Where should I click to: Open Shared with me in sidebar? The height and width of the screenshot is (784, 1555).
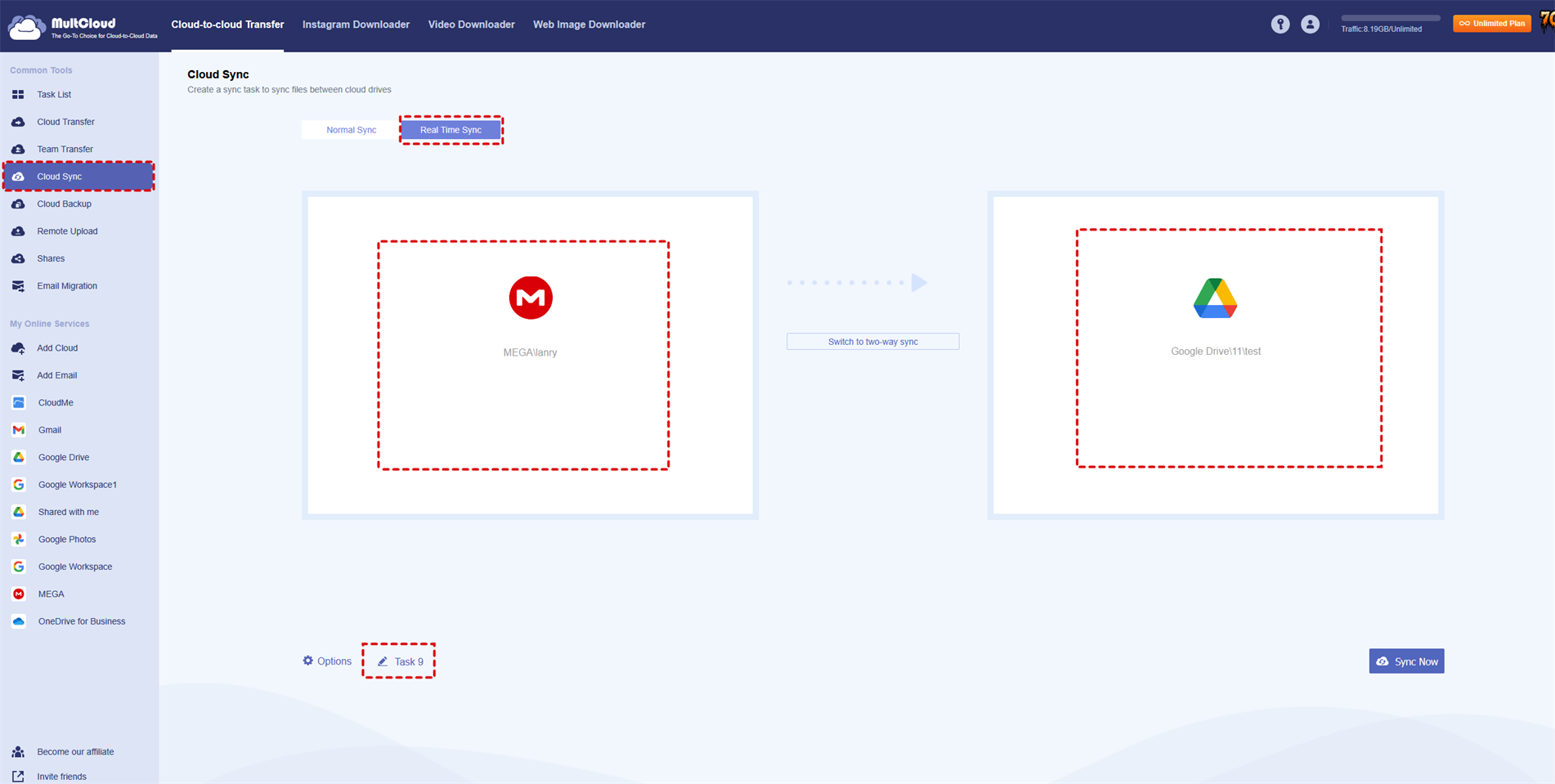[x=69, y=512]
